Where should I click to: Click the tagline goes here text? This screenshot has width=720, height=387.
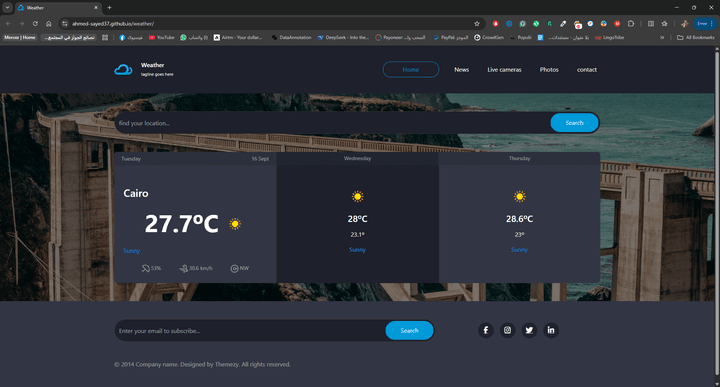(157, 74)
